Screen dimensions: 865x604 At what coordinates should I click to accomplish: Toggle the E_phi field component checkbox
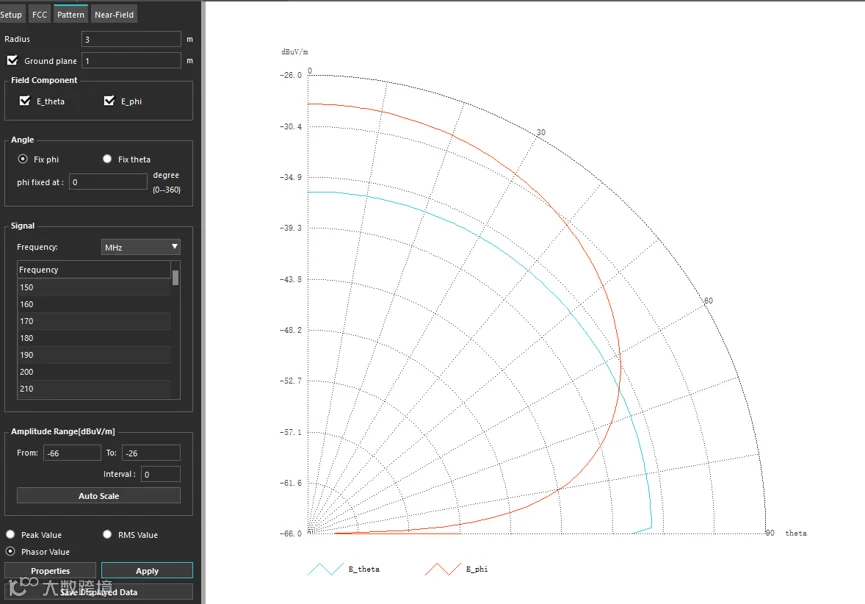point(109,100)
